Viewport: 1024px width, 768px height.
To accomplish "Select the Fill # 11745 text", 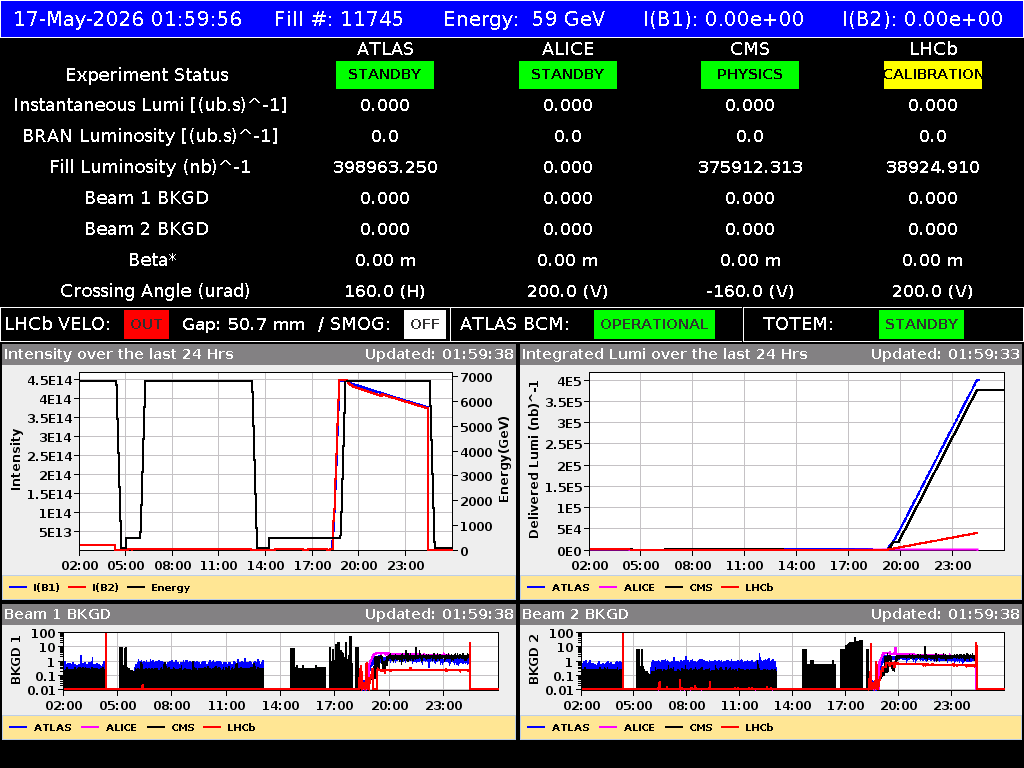I will point(339,19).
